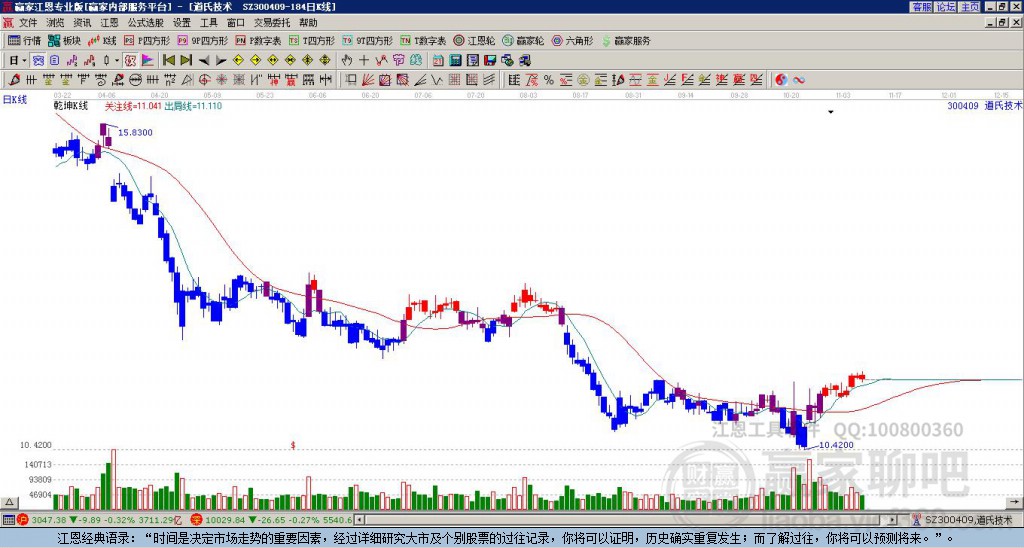Click the keyboard icon in status bar

[x=8, y=520]
